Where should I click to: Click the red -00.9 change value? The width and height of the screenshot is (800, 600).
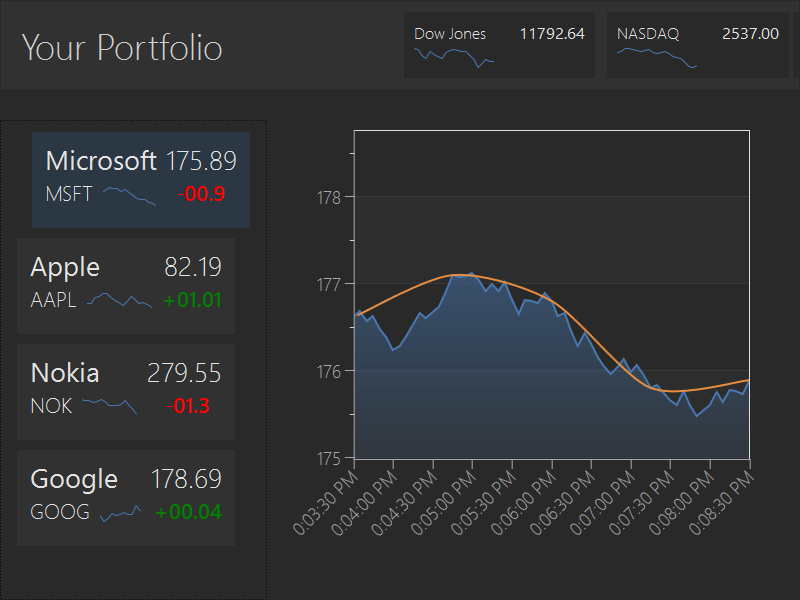pos(201,194)
